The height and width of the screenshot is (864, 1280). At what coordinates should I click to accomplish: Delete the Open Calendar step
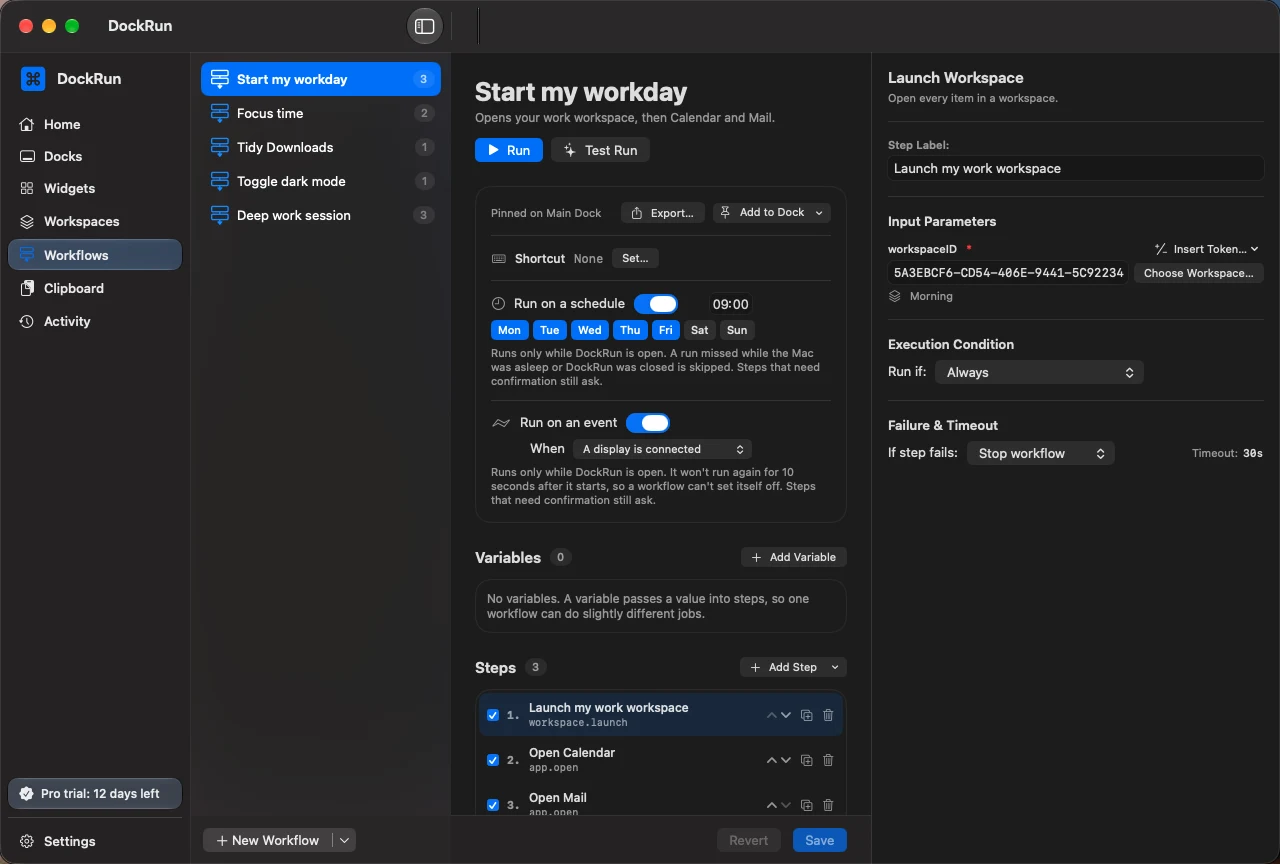click(828, 760)
